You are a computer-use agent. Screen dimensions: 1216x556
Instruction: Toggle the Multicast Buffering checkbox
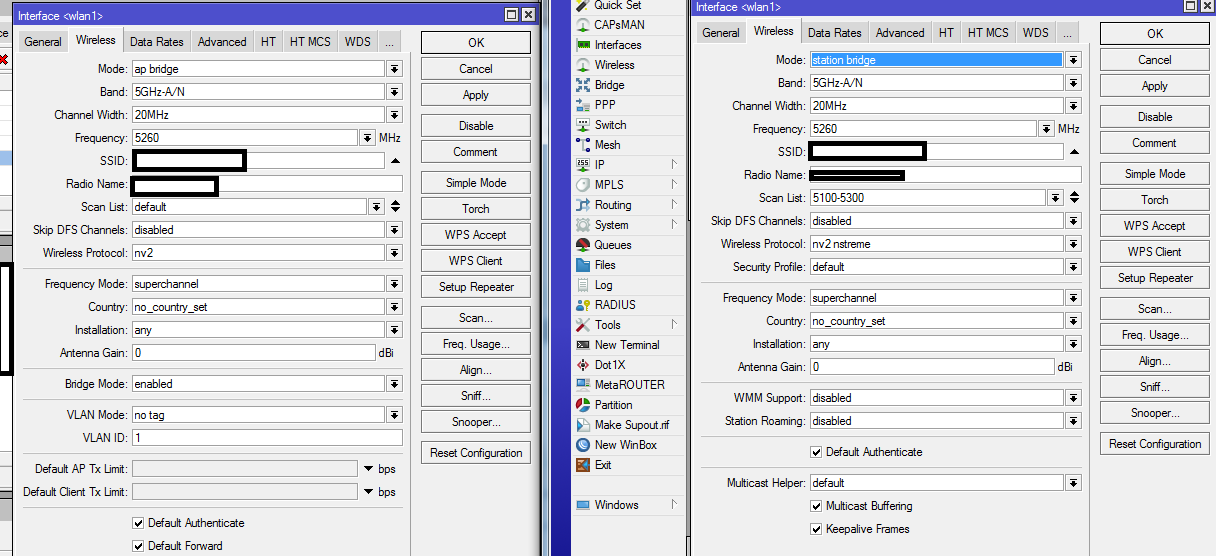[x=817, y=506]
